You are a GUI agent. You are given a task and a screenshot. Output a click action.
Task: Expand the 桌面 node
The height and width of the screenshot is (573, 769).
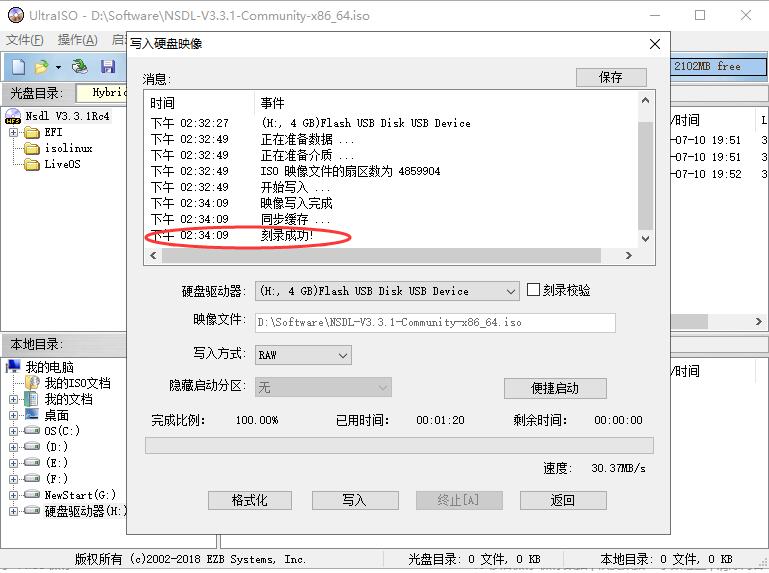14,416
